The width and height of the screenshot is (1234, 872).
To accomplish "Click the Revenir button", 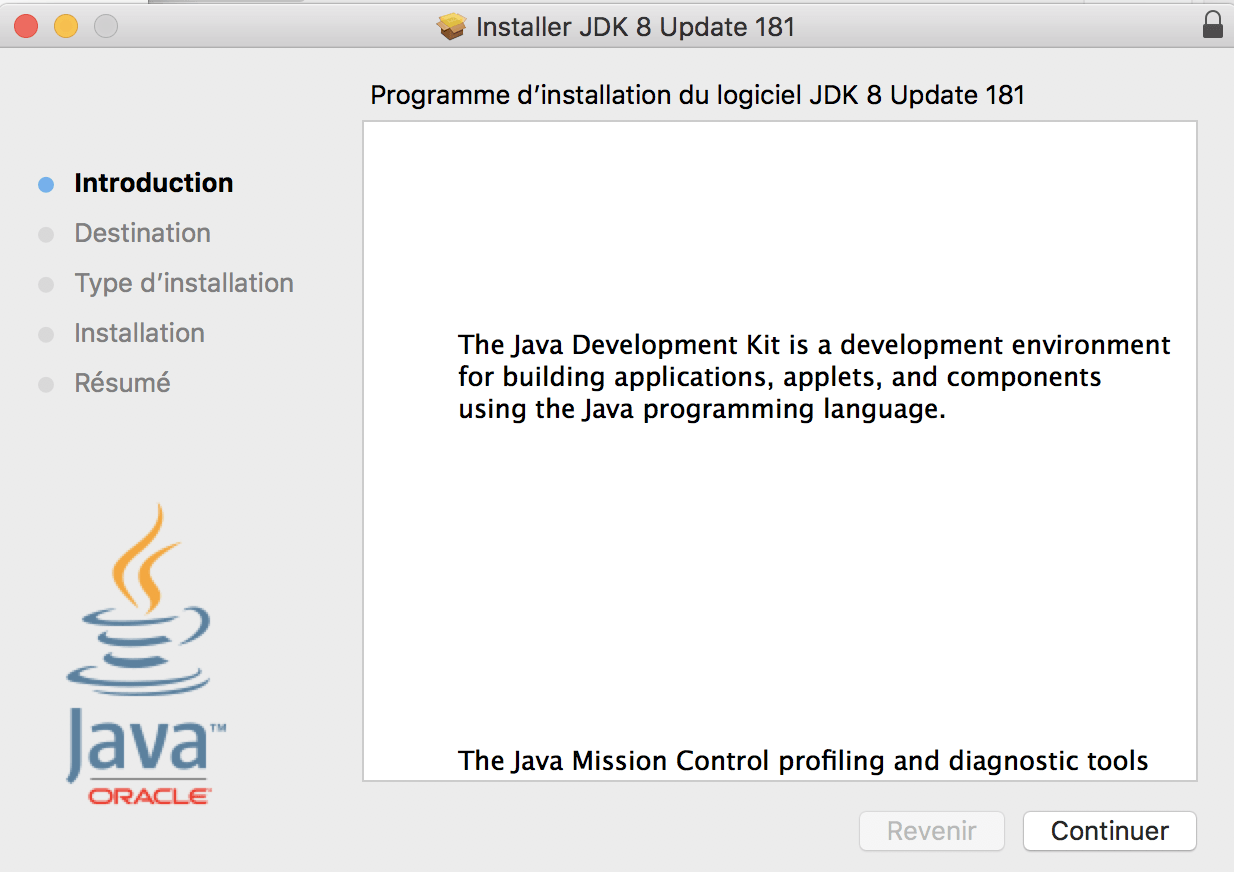I will pyautogui.click(x=932, y=831).
